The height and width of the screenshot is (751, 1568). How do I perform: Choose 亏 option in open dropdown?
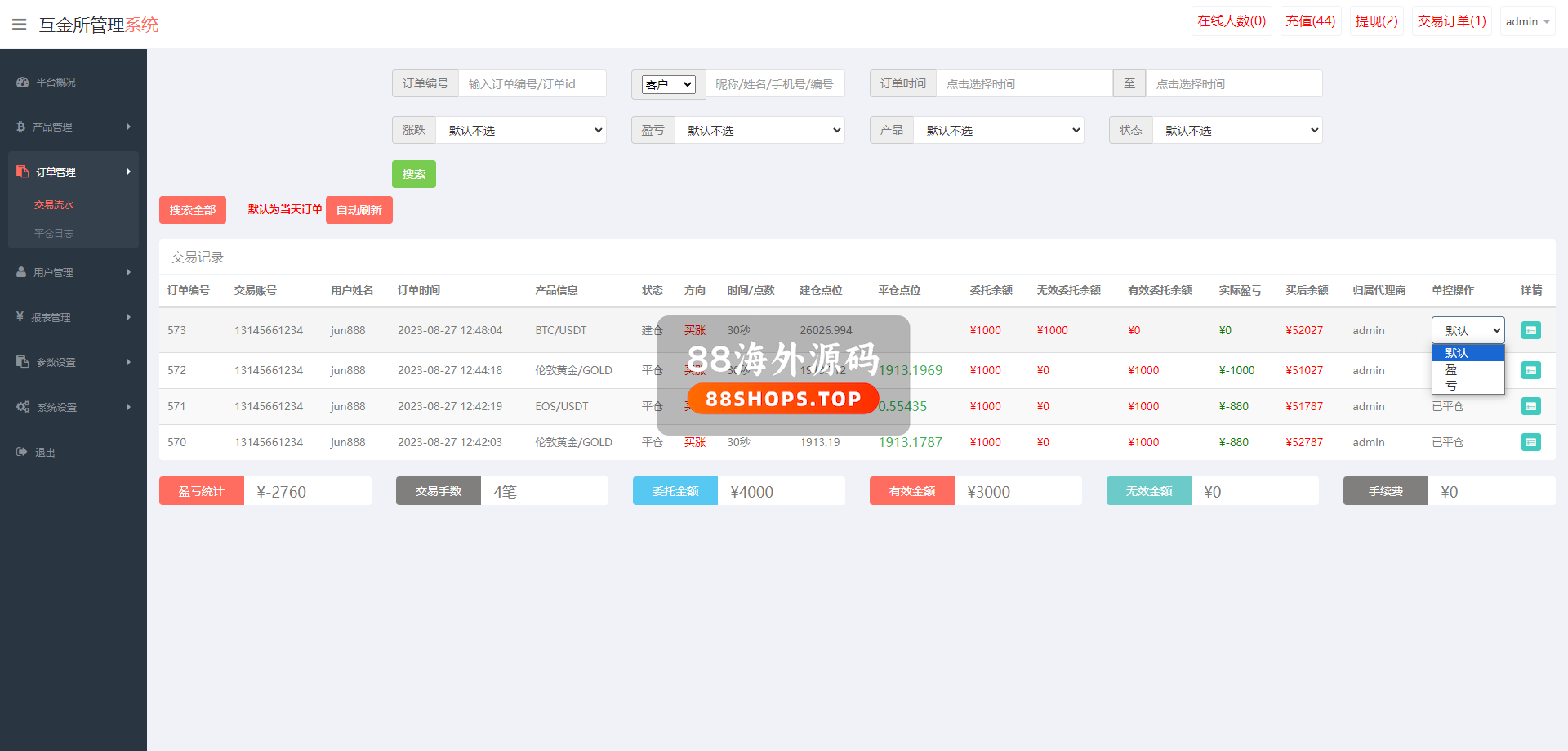click(1451, 386)
